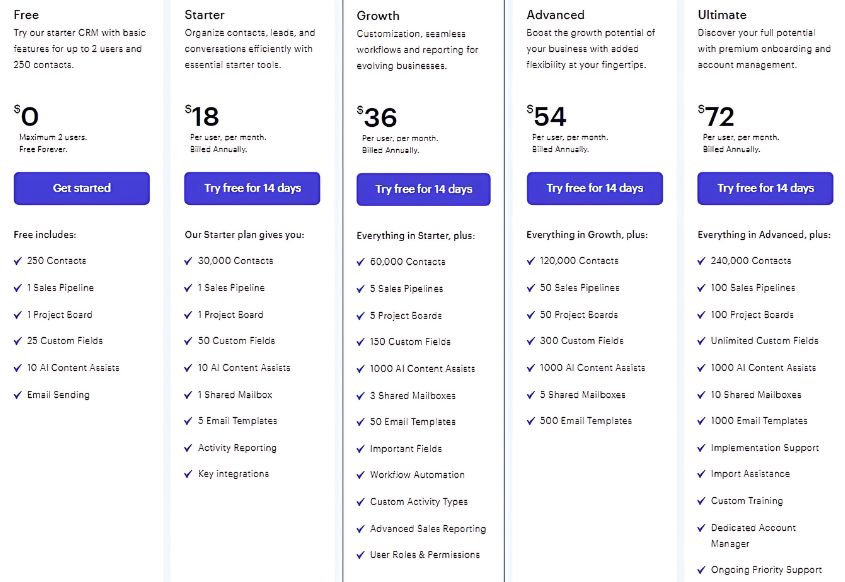Click the checkmark beside Custom Training
The height and width of the screenshot is (582, 845).
click(702, 501)
